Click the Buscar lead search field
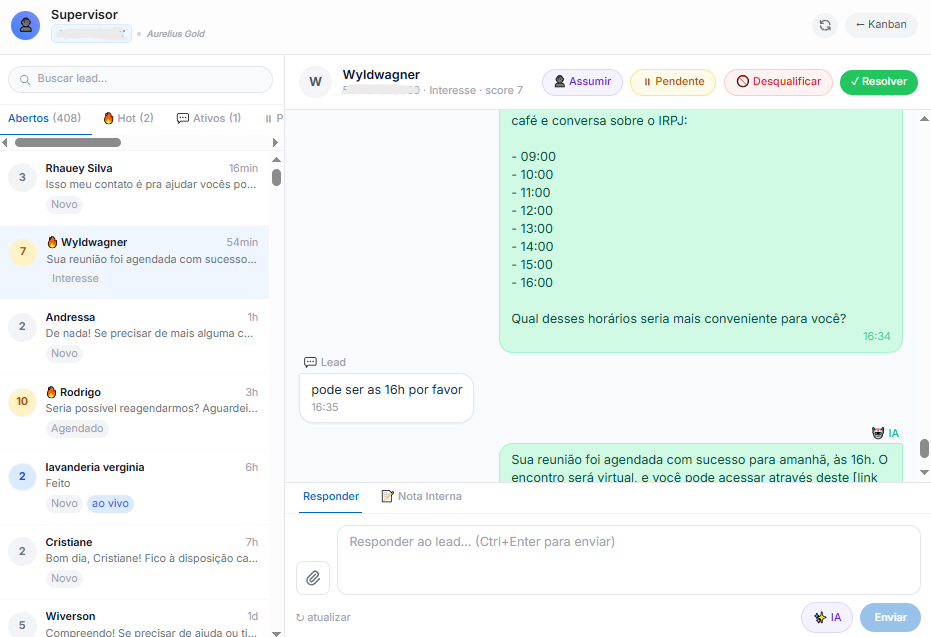This screenshot has width=931, height=637. (140, 79)
